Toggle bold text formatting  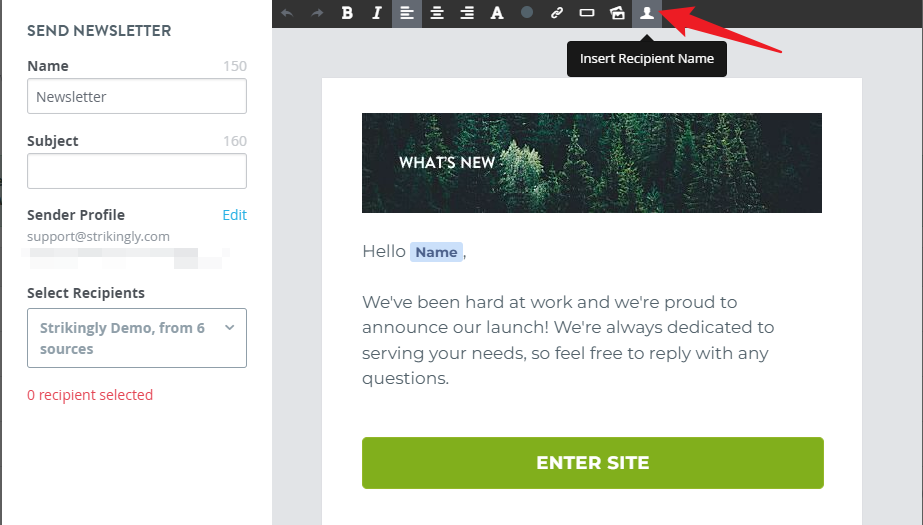[x=347, y=13]
